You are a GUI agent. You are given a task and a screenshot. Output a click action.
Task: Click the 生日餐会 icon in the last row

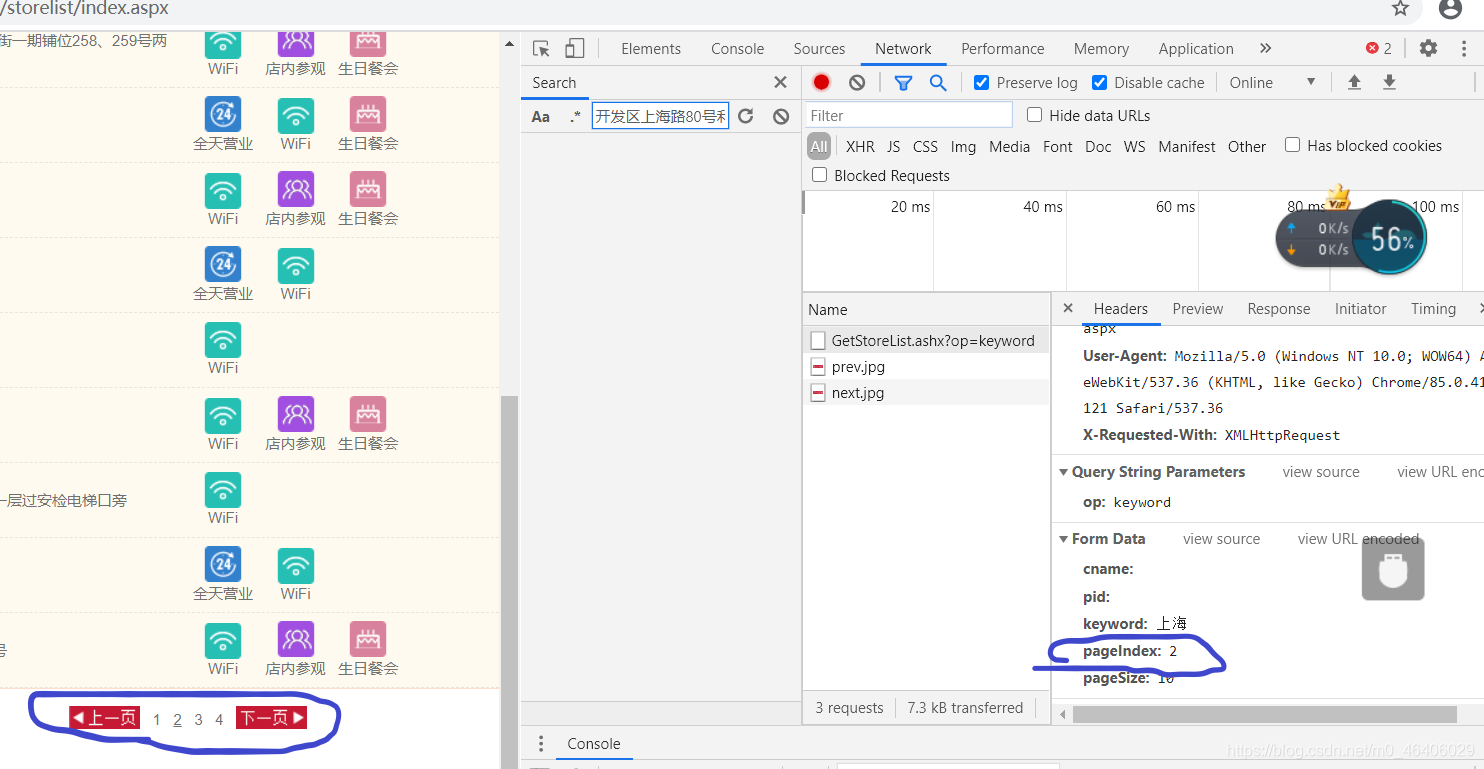tap(368, 640)
